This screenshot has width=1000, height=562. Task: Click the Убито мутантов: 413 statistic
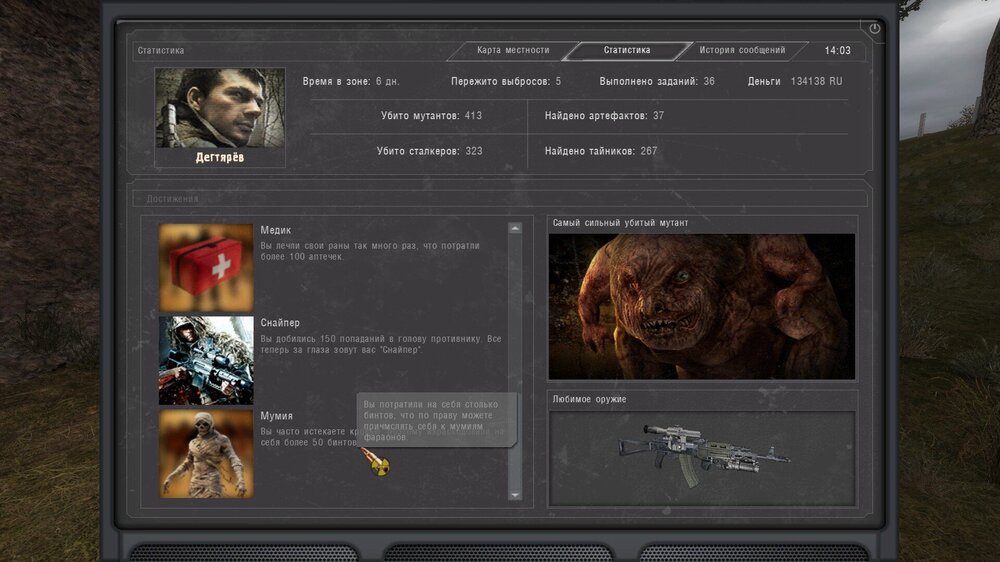(431, 116)
